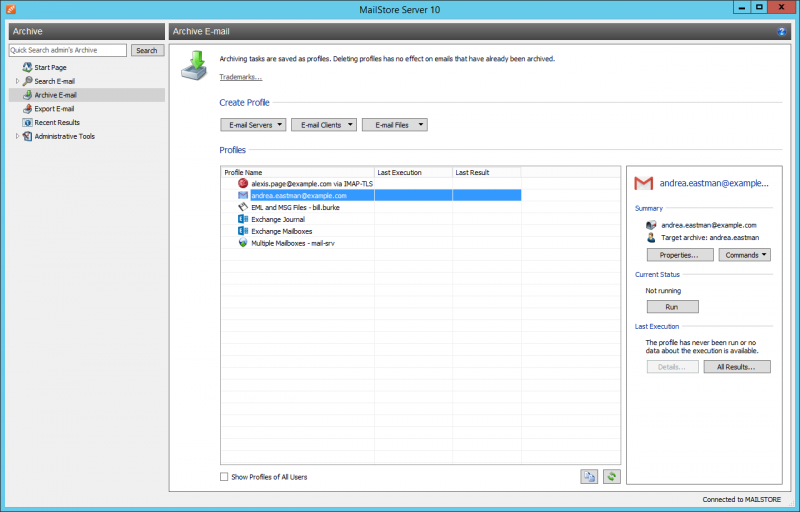
Task: Click the blue help question mark icon
Action: pos(781,32)
